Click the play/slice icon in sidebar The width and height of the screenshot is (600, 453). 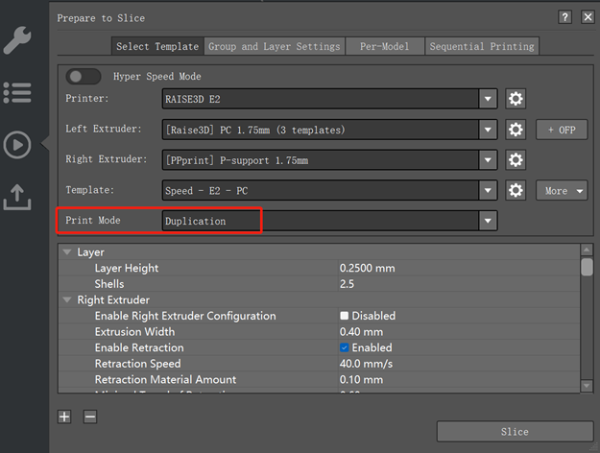pyautogui.click(x=17, y=145)
